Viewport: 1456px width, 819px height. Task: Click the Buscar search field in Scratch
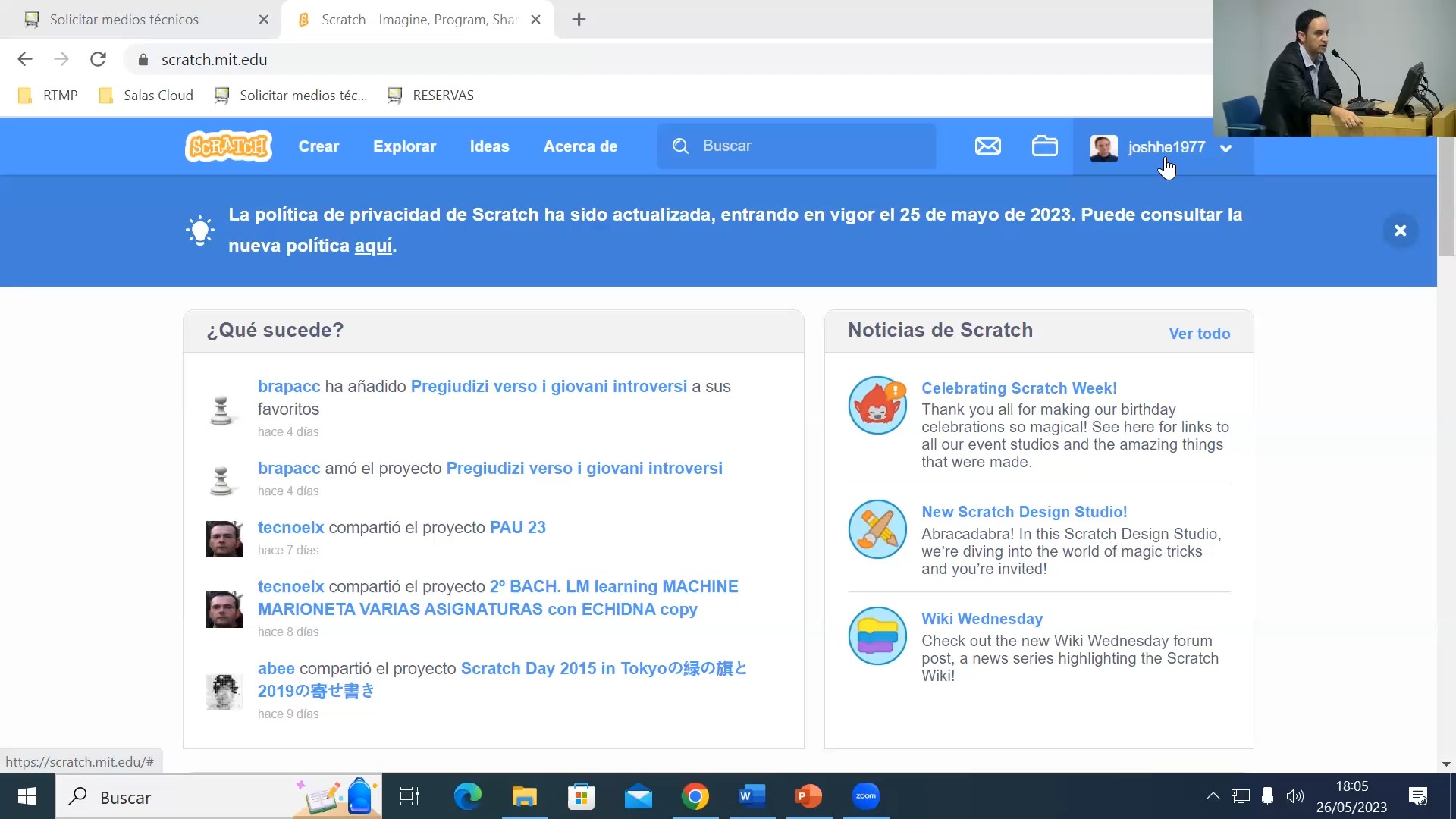(804, 146)
